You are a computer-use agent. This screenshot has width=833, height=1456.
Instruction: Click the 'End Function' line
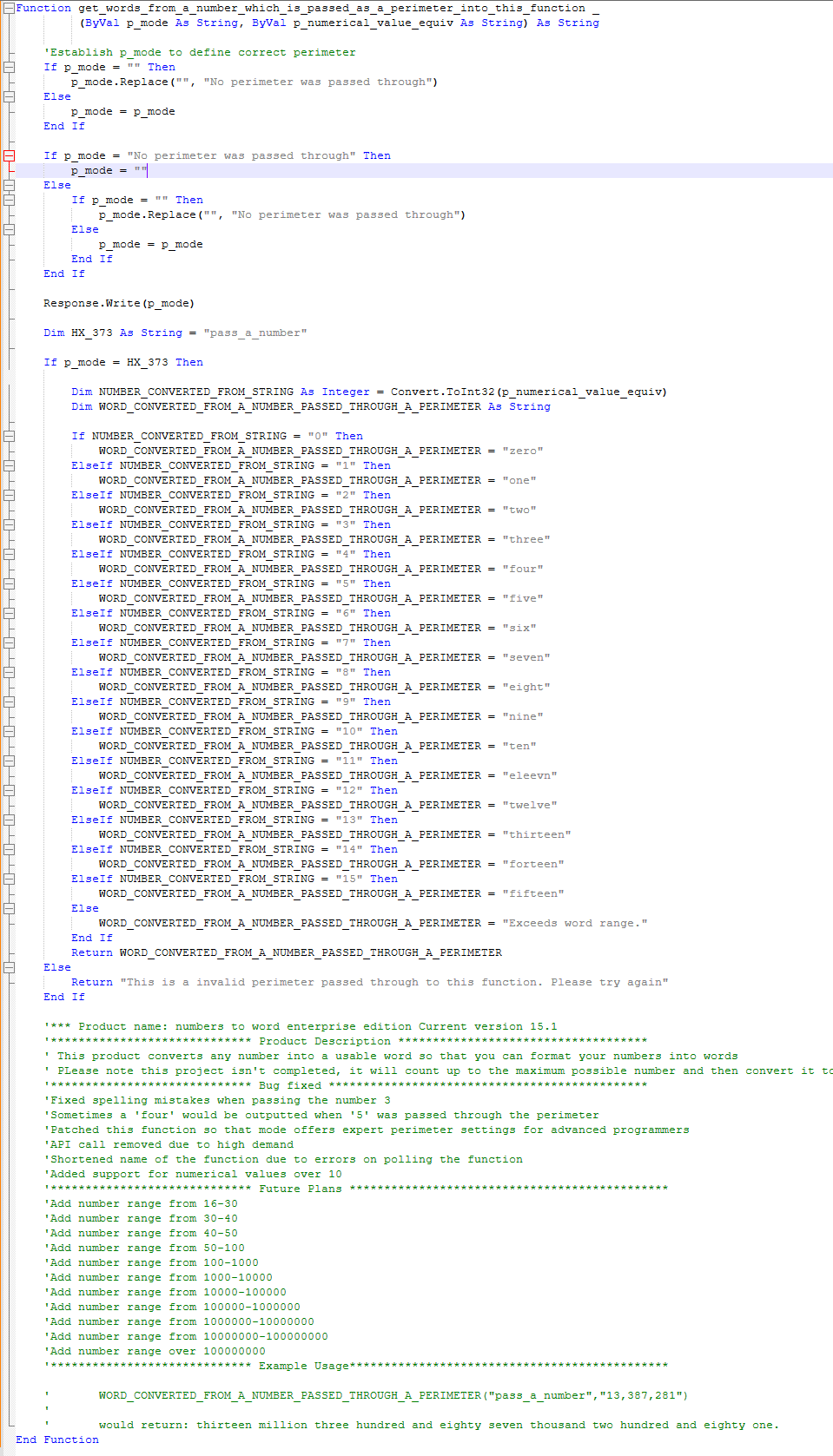(57, 1440)
